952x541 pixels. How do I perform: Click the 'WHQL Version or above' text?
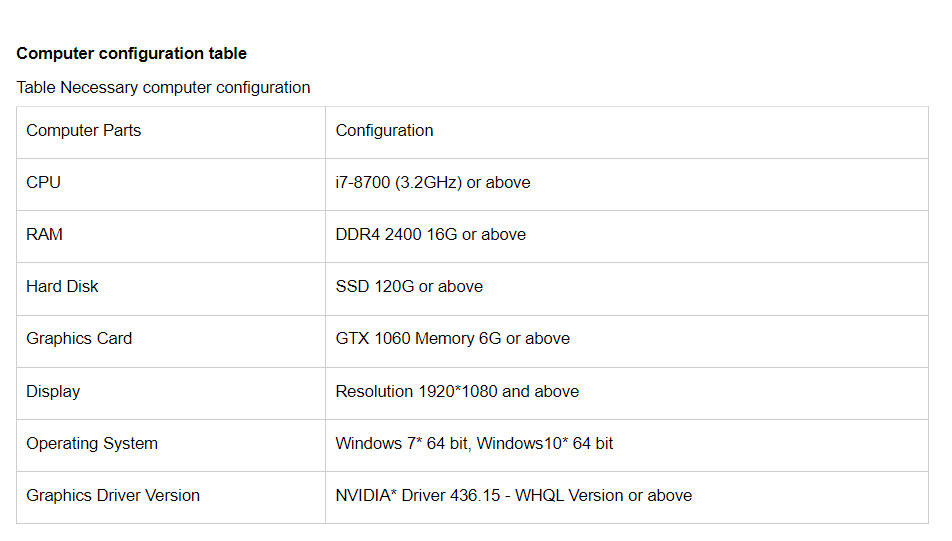tap(604, 495)
